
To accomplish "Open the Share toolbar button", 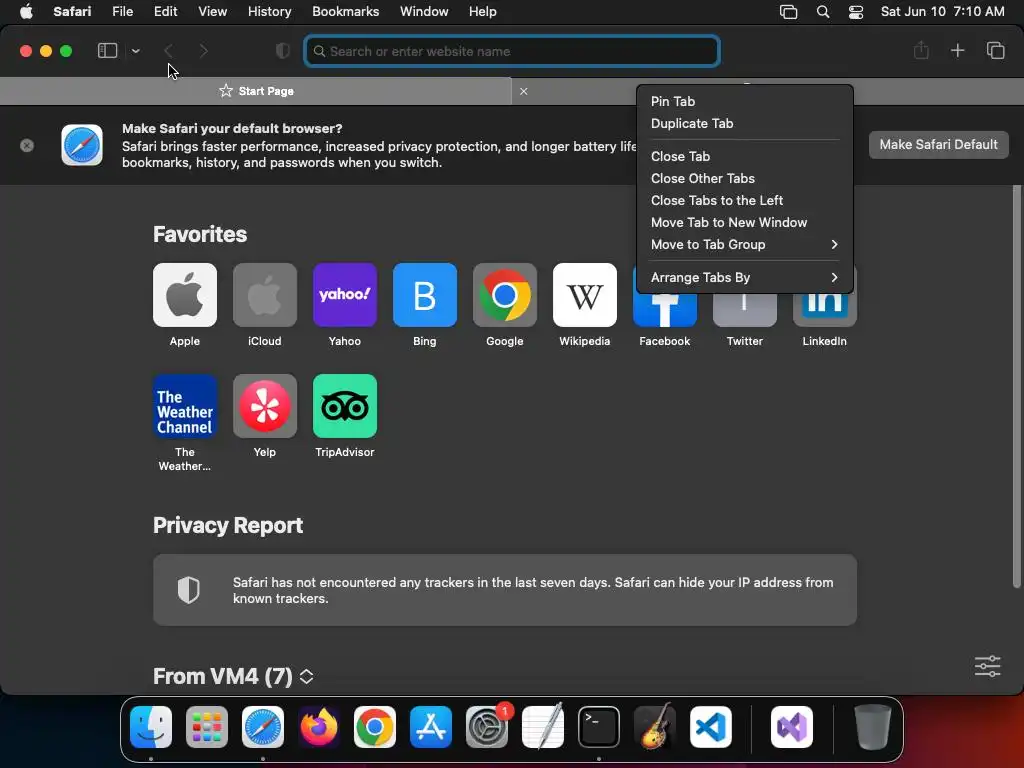I will 921,50.
